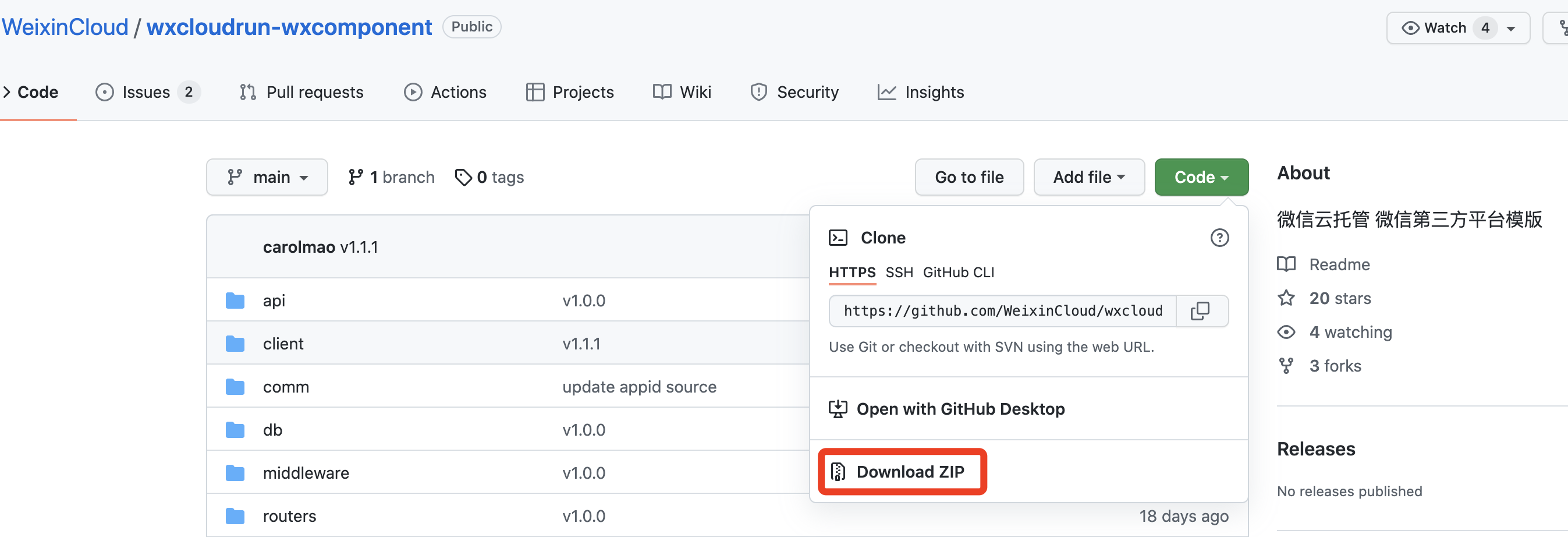Click the terminal icon beside Clone
The image size is (1568, 537).
(838, 238)
